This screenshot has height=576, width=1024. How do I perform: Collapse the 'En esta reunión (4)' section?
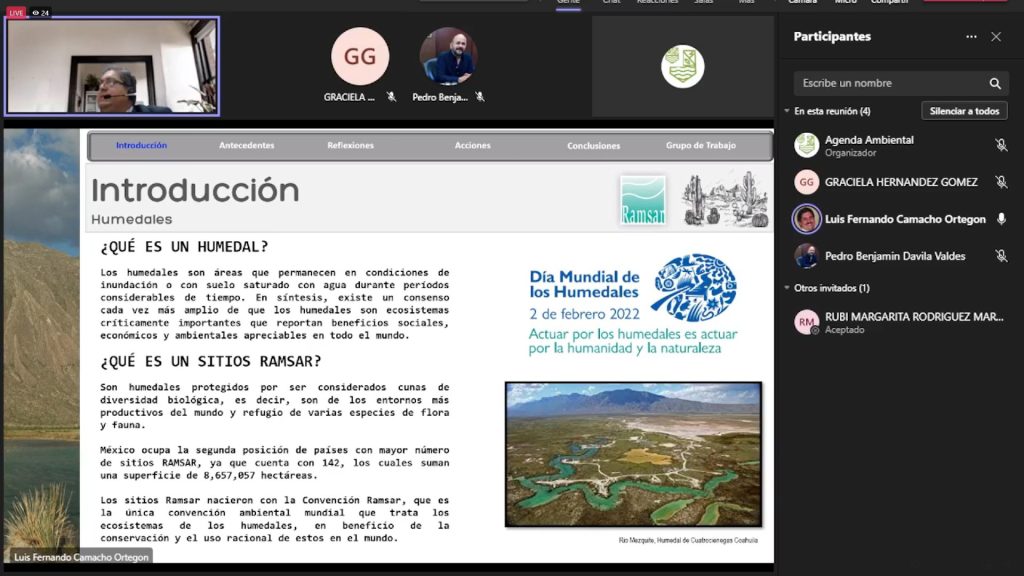(x=787, y=111)
